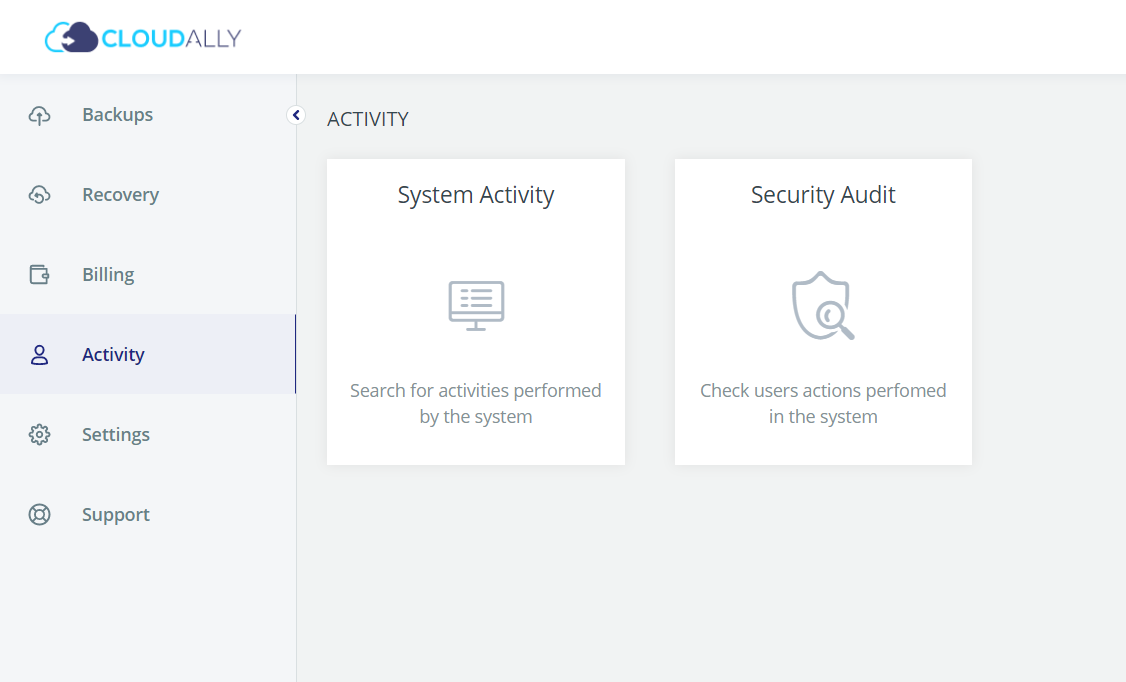The width and height of the screenshot is (1126, 682).
Task: Click the System Activity monitor icon
Action: [476, 306]
